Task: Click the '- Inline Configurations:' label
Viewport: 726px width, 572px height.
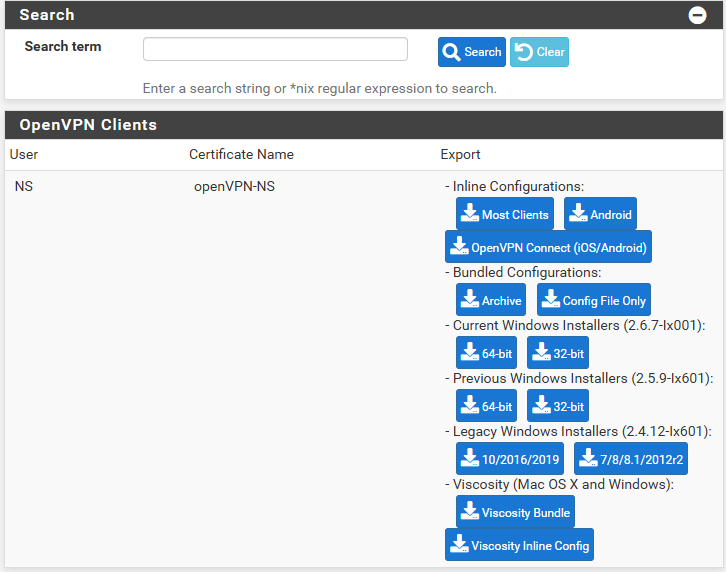Action: [x=514, y=186]
